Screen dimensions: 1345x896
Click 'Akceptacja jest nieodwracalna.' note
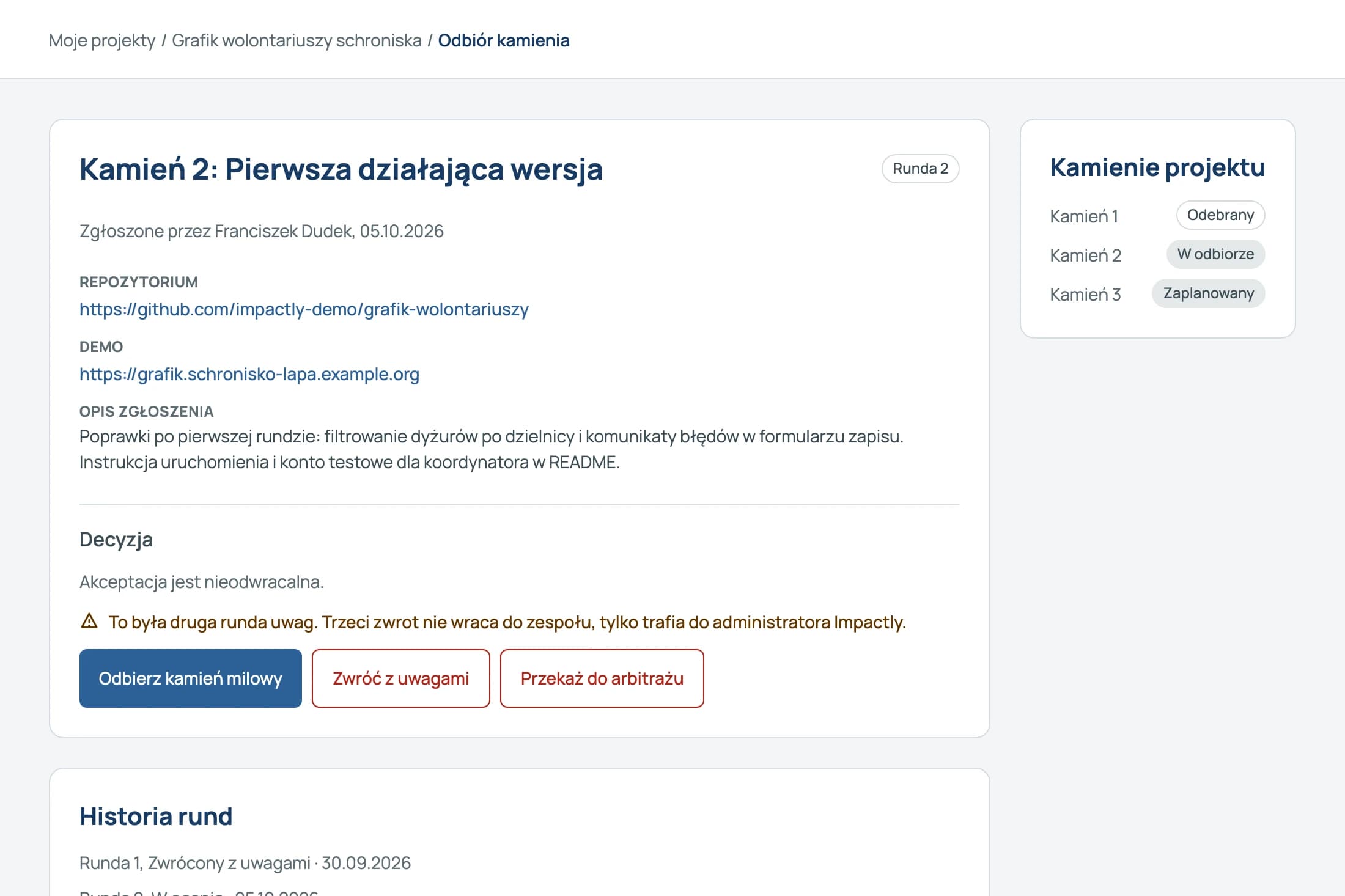202,582
